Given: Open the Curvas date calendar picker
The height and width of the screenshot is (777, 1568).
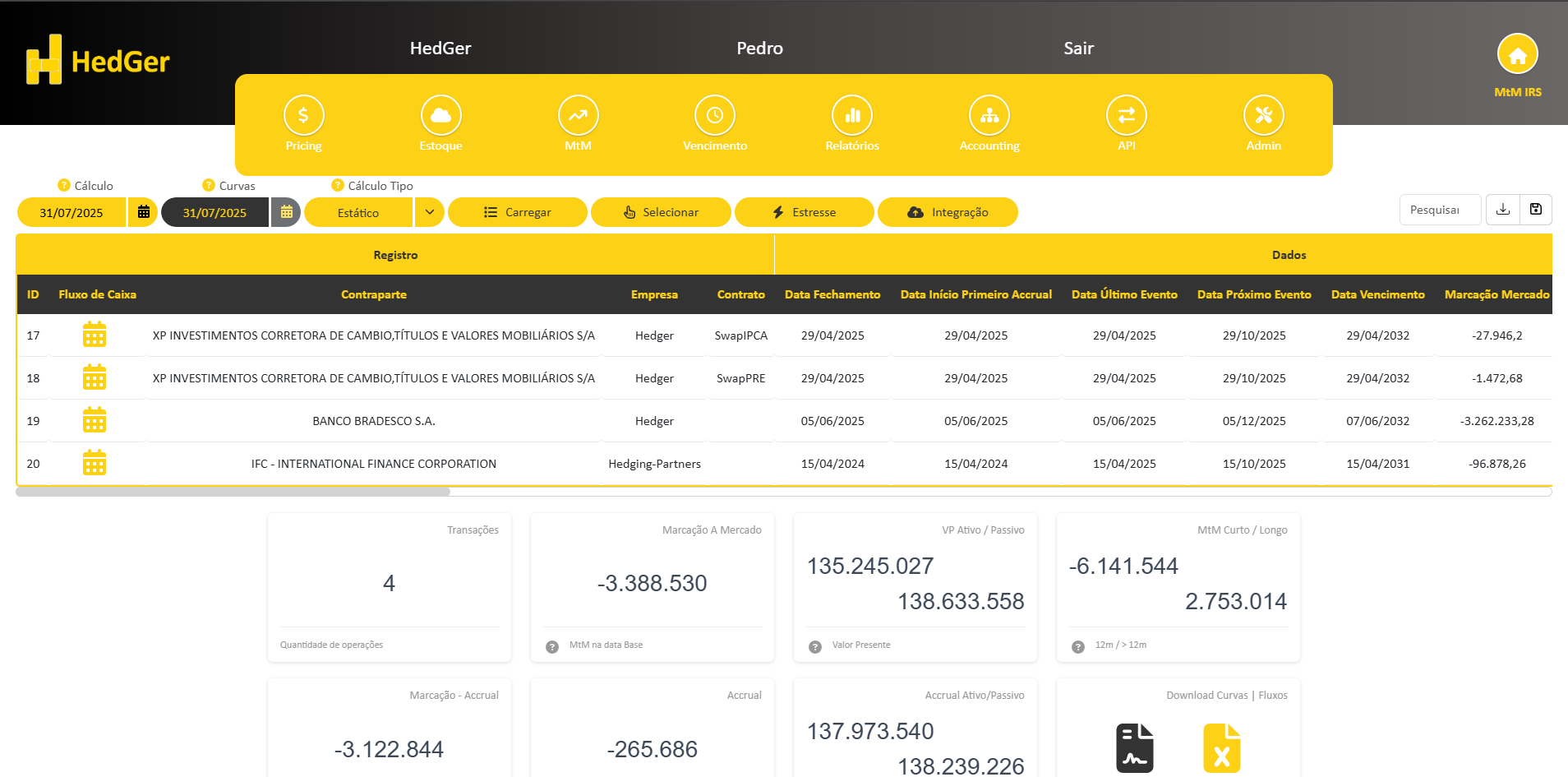Looking at the screenshot, I should (286, 212).
